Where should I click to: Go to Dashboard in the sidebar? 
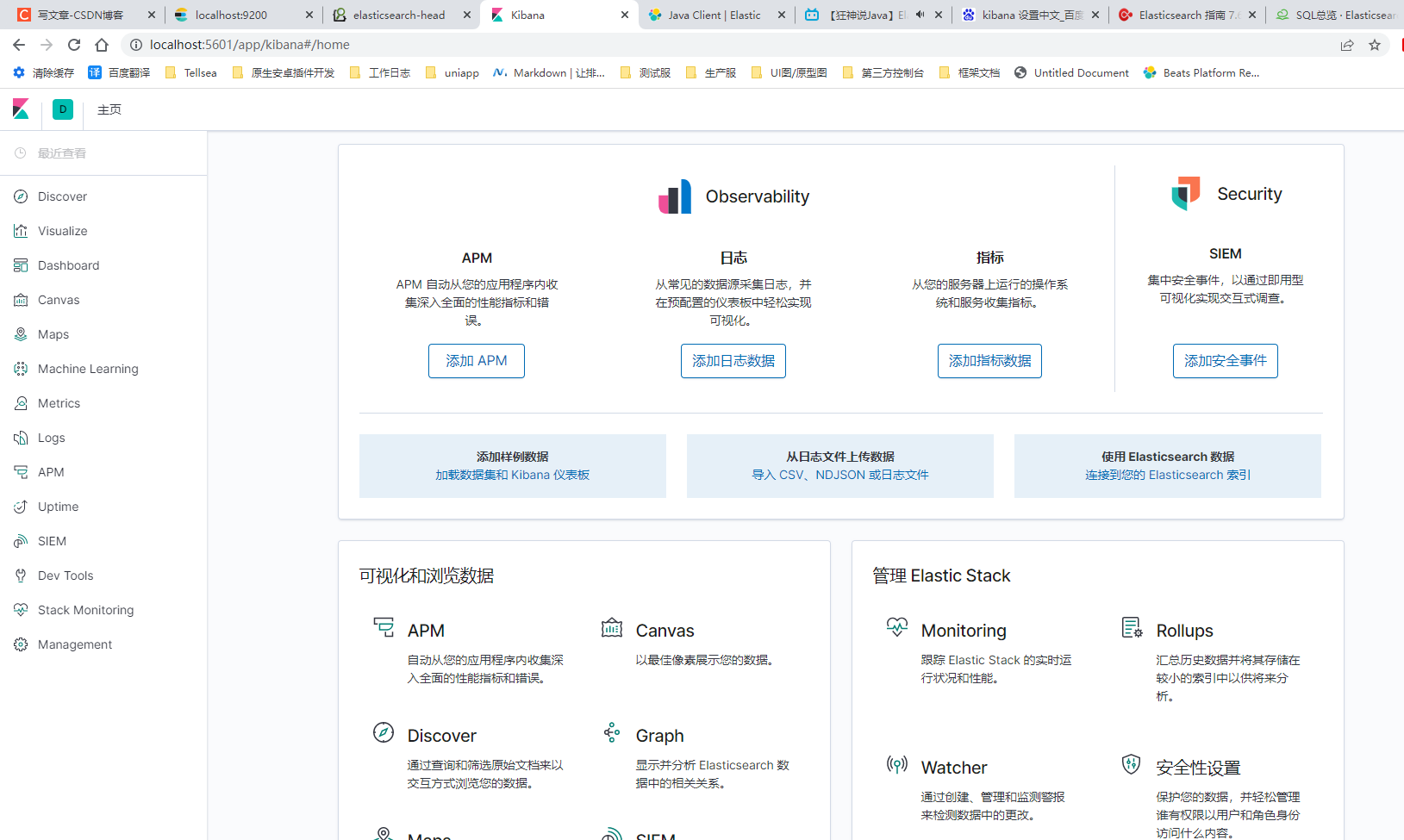pyautogui.click(x=68, y=265)
